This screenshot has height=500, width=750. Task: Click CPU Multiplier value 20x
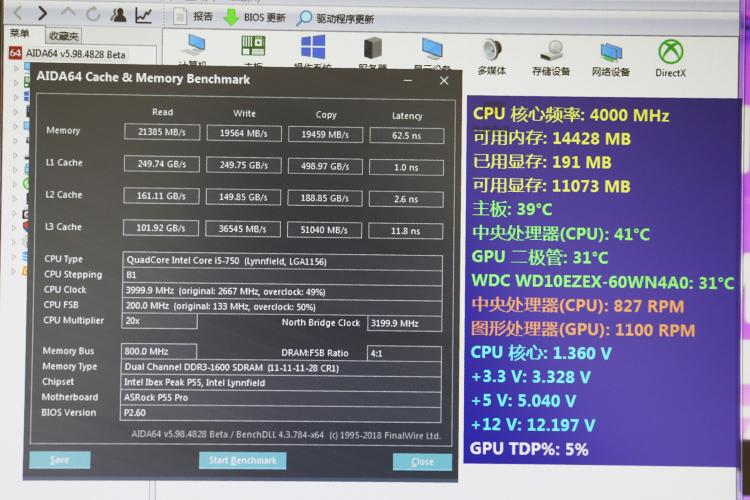pos(159,321)
